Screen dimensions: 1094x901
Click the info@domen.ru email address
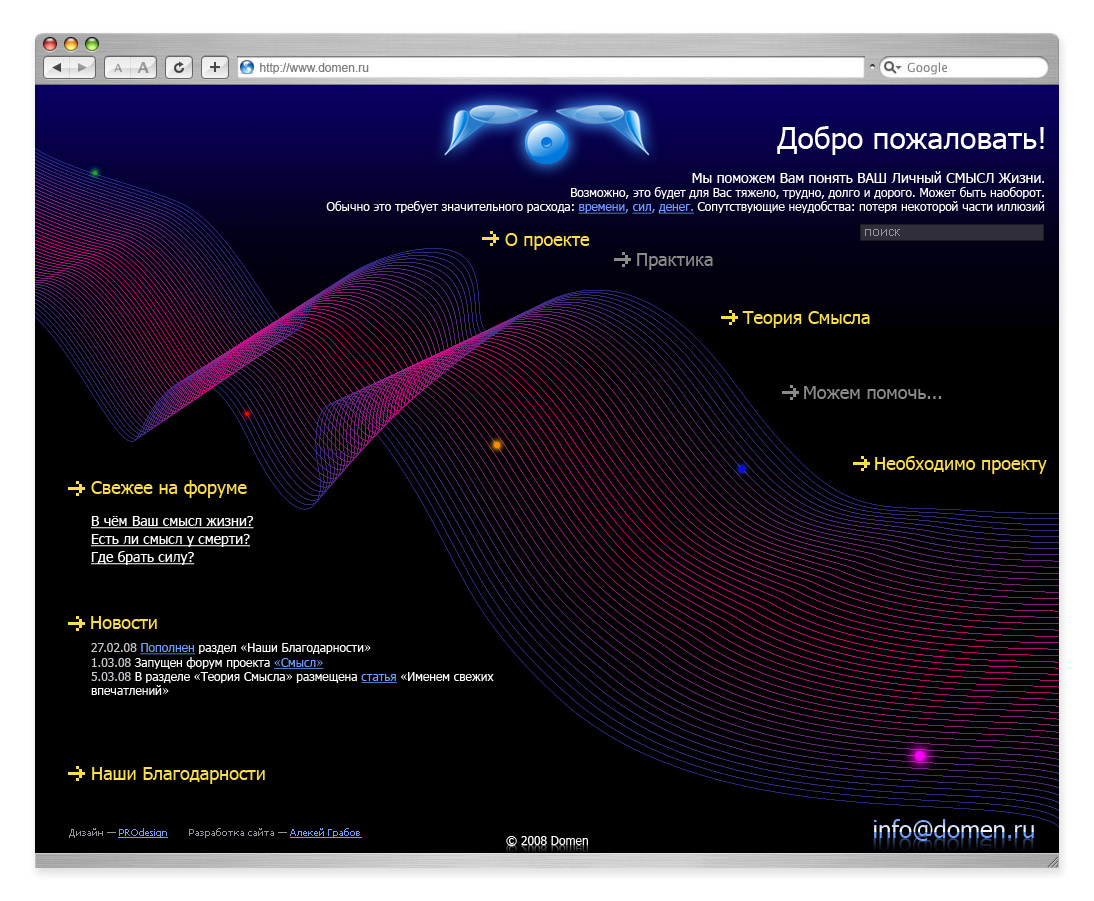tap(954, 829)
